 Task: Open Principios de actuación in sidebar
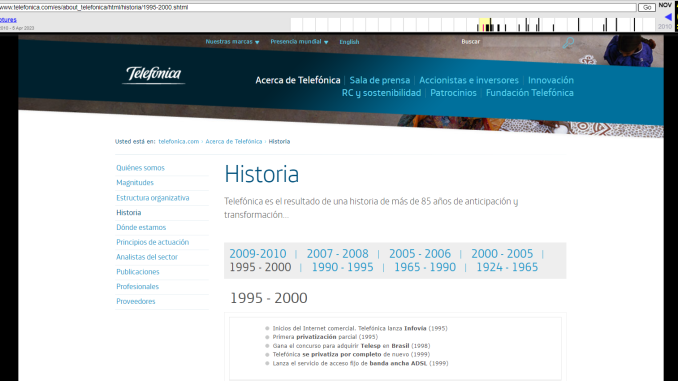(152, 242)
